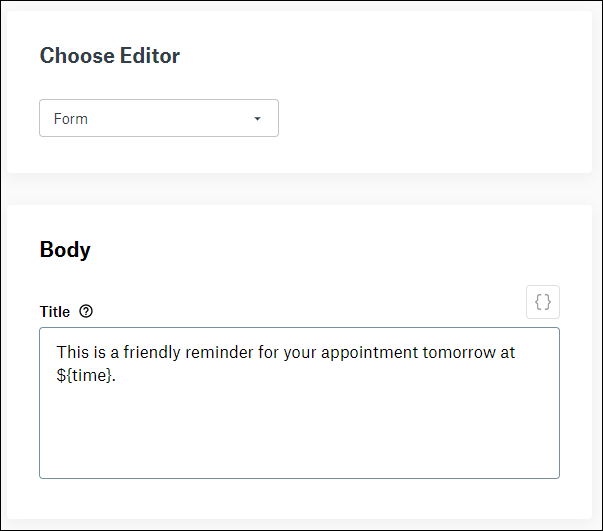603x531 pixels.
Task: Open the Choose Editor combo box
Action: coord(158,118)
